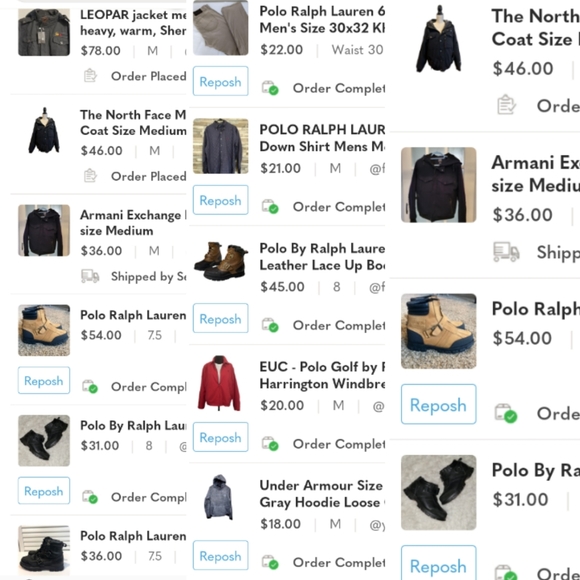This screenshot has width=580, height=580.
Task: Click the Order Placed clipboard icon for LEOPAR jacket
Action: point(90,76)
